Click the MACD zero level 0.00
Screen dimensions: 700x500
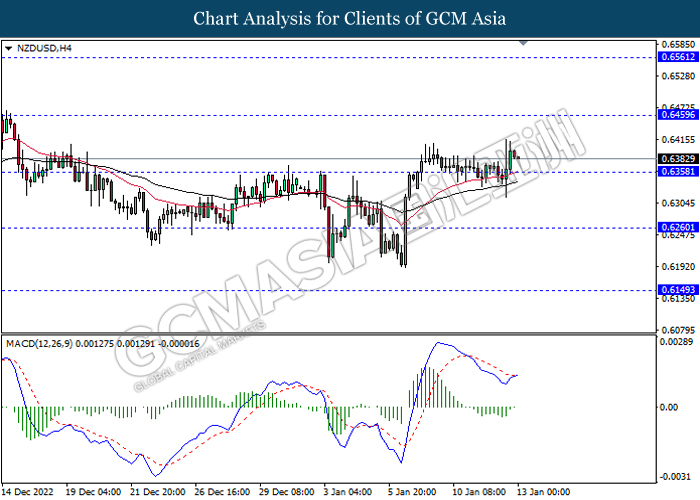pos(669,407)
